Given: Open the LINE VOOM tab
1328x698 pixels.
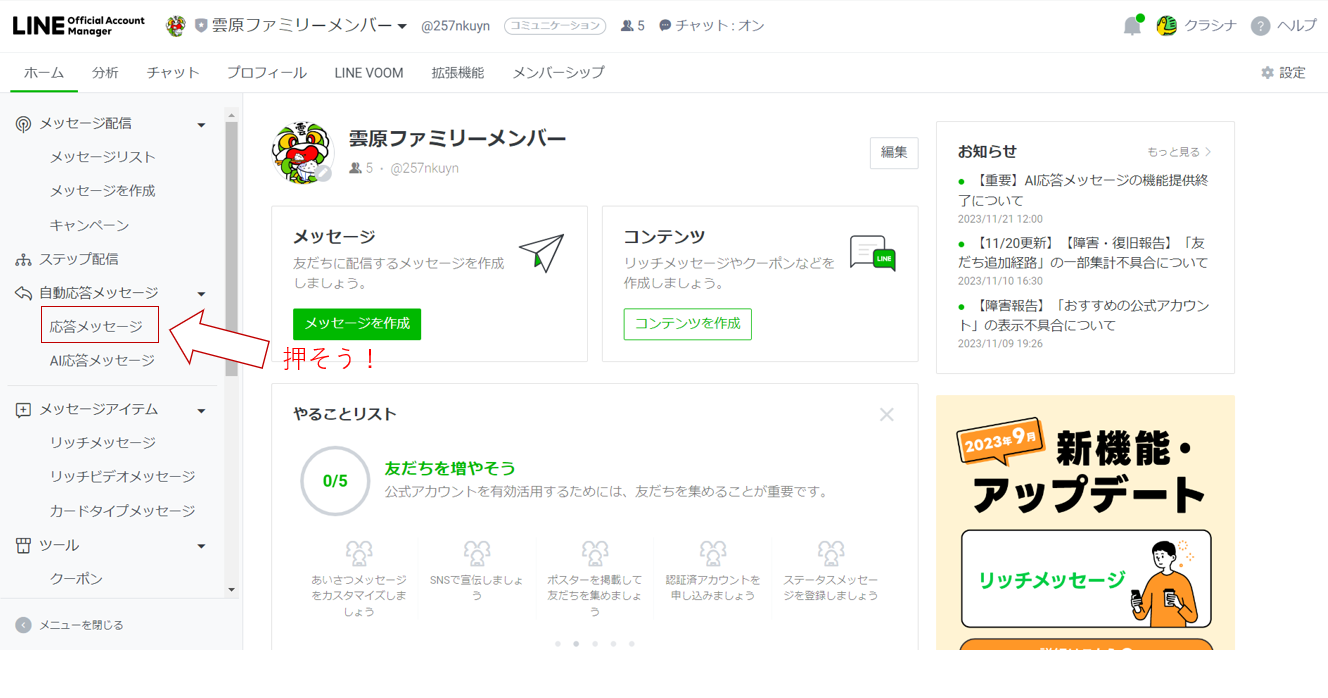Looking at the screenshot, I should click(x=369, y=73).
